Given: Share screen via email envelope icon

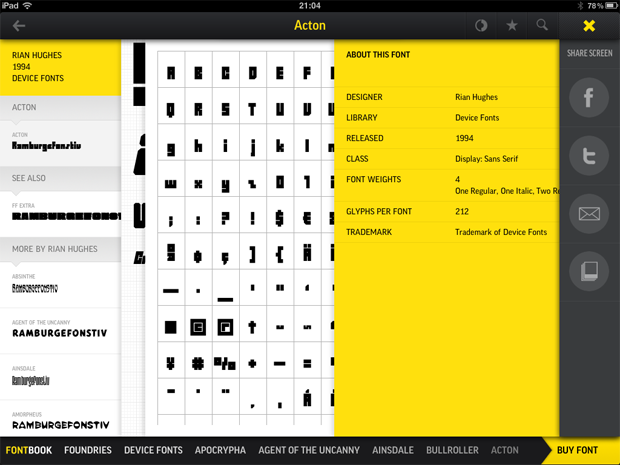Looking at the screenshot, I should click(589, 214).
